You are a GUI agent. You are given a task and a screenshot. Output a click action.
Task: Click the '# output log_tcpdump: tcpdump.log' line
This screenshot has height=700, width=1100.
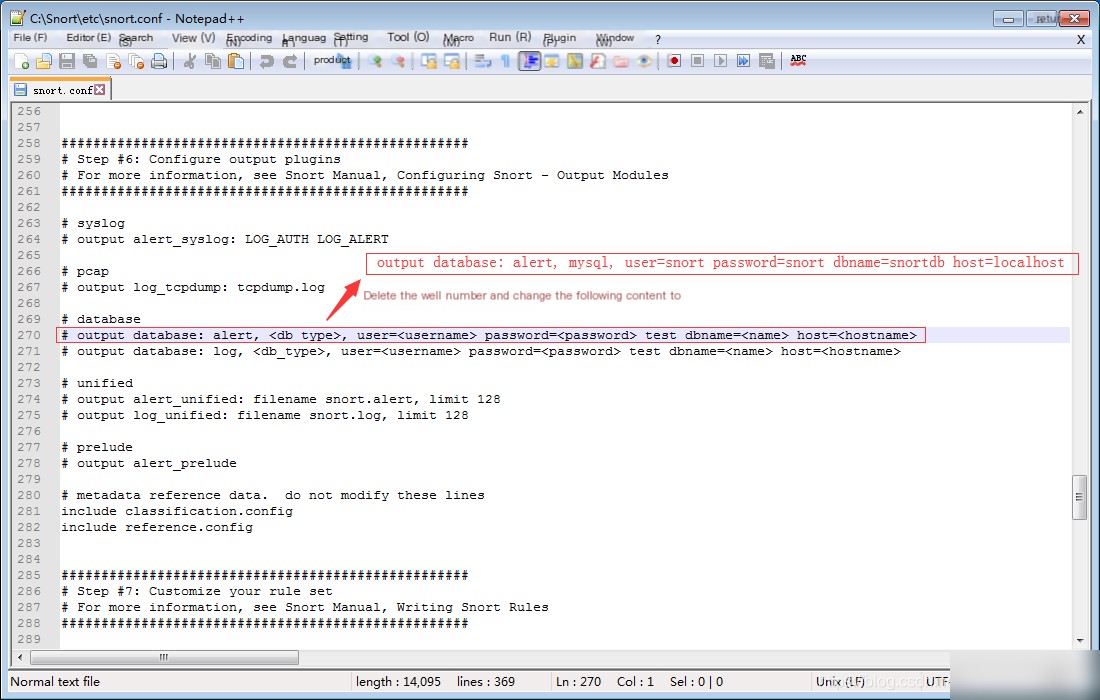(x=193, y=288)
